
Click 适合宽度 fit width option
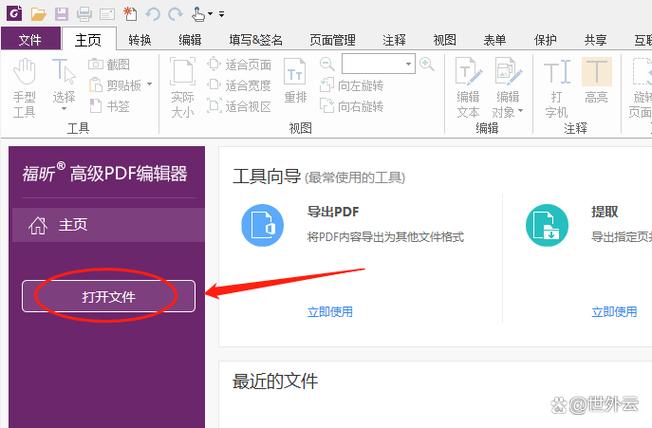[x=239, y=85]
